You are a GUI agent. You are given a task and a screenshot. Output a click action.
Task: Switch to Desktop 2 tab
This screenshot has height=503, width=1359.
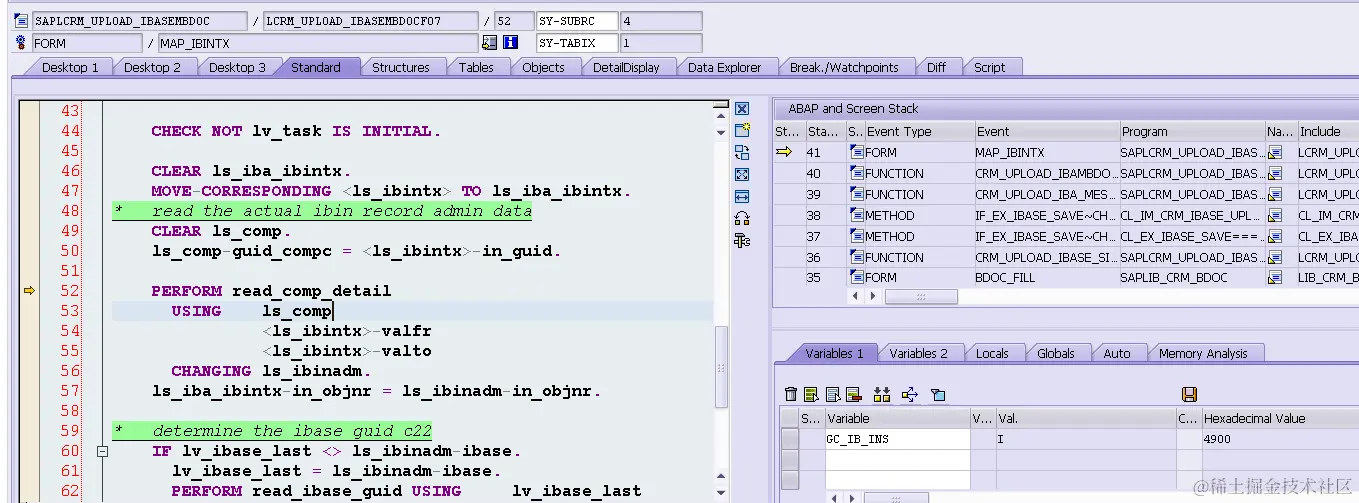tap(152, 67)
